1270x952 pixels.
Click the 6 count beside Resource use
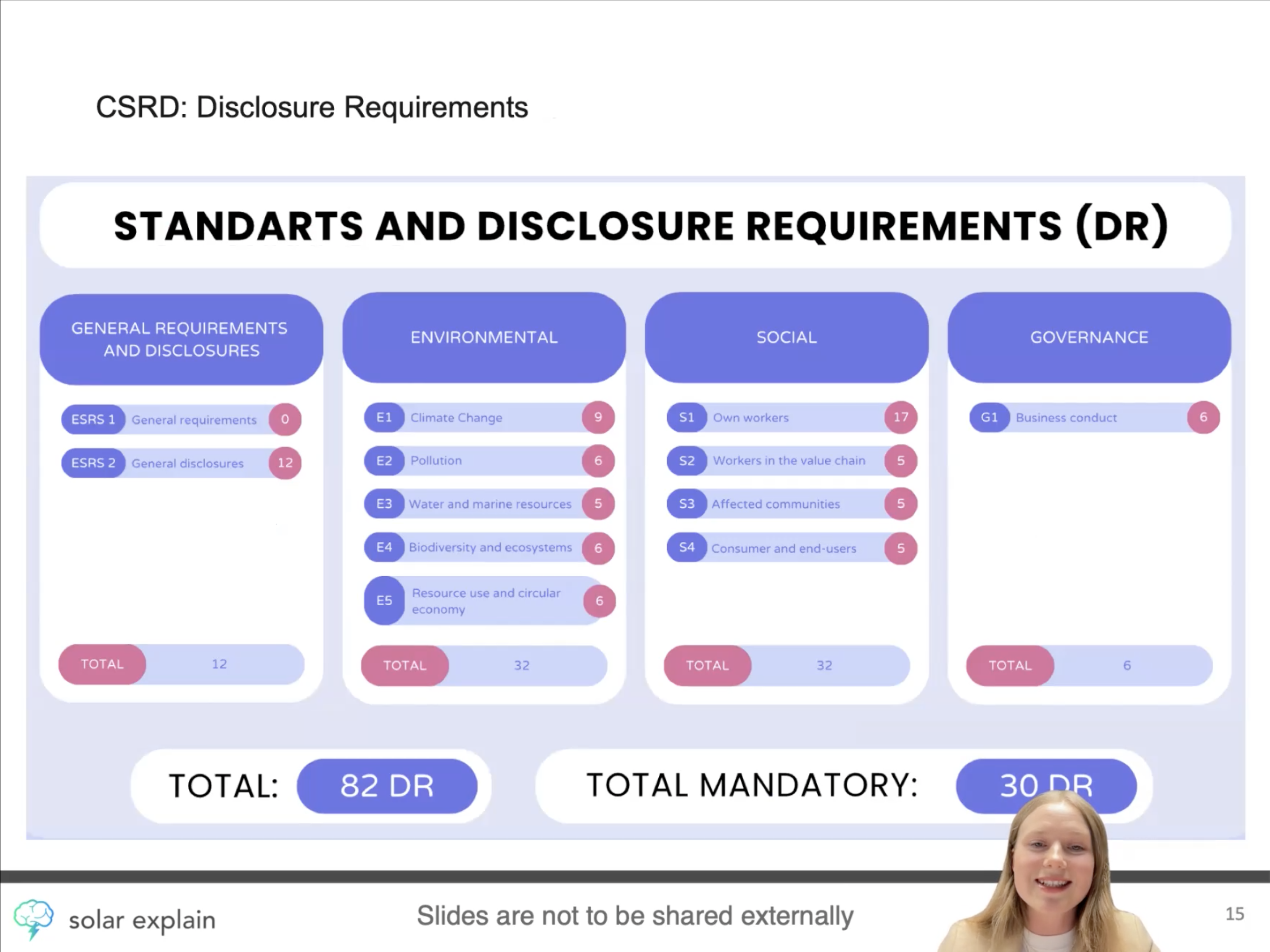(600, 601)
